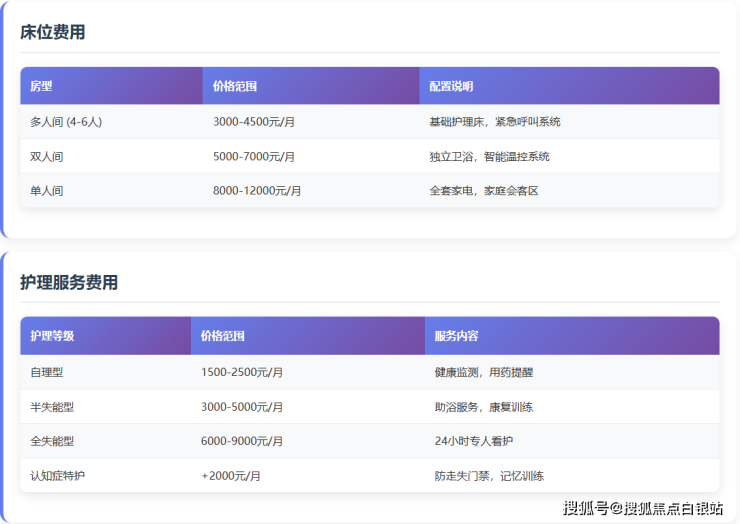Click the +2000元/月 price cell
740x524 pixels.
click(x=231, y=476)
